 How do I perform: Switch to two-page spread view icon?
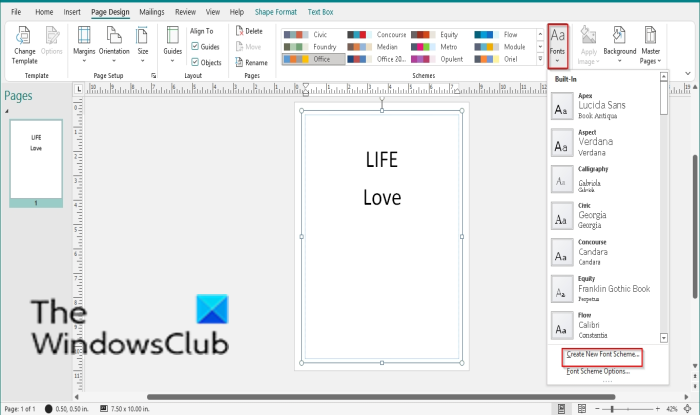(582, 409)
